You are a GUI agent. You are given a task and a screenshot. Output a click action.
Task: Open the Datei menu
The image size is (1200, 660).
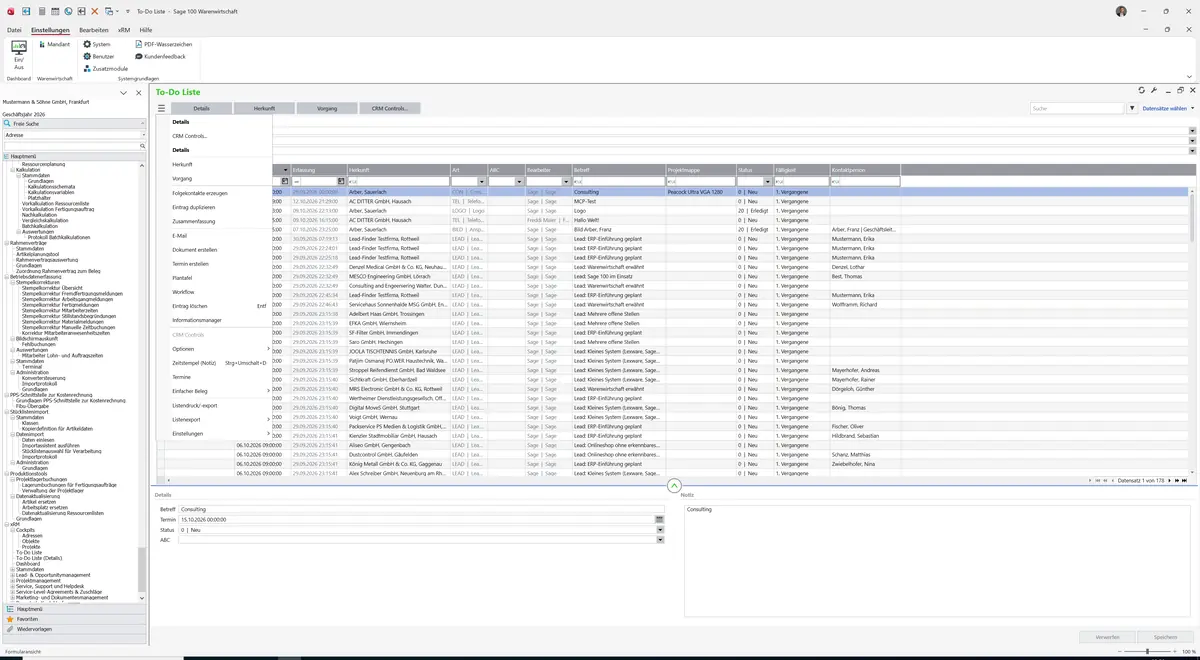(x=14, y=30)
